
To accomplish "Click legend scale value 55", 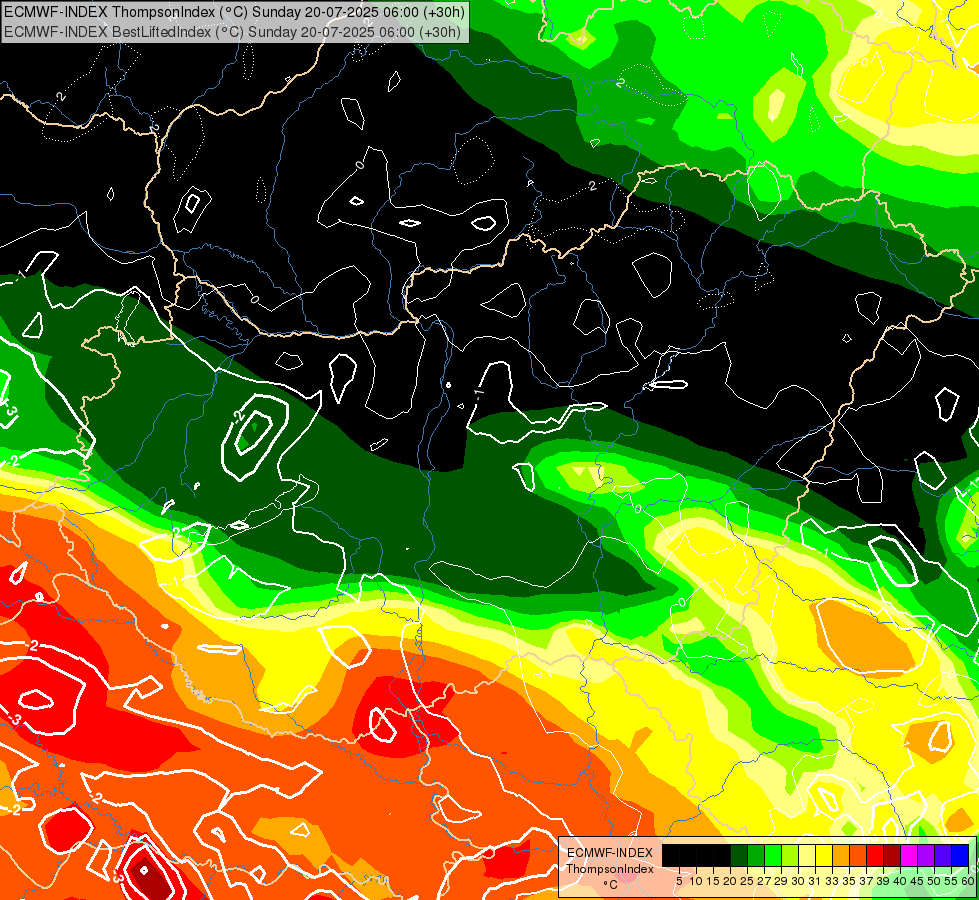I will point(952,881).
